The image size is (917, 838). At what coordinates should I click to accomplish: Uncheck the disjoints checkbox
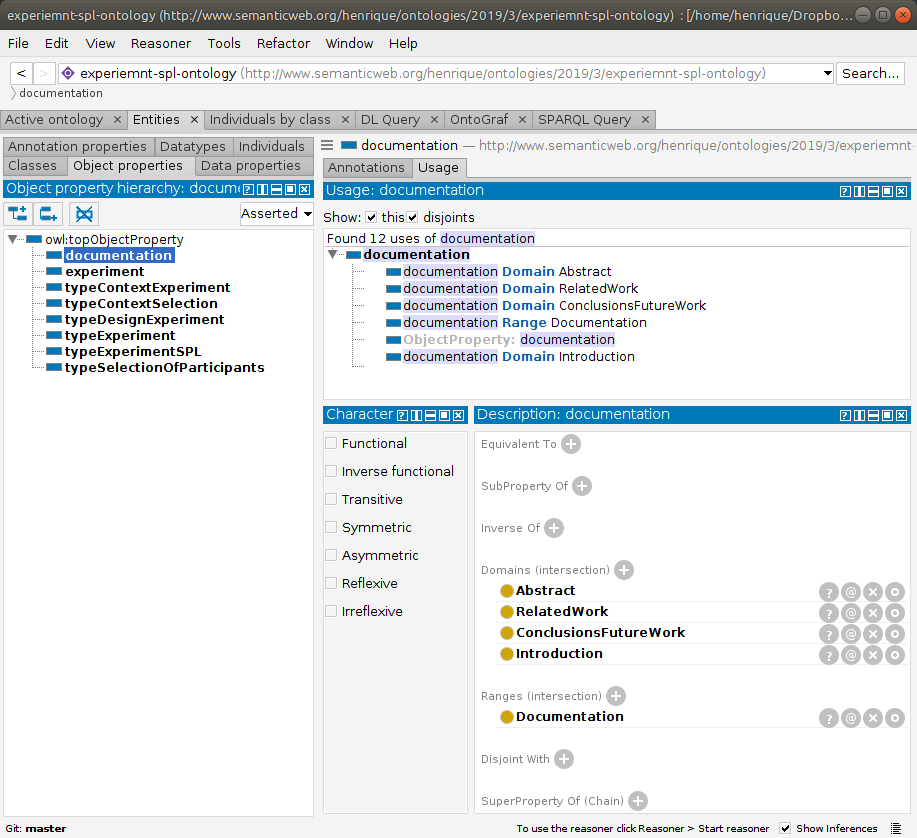[x=412, y=218]
